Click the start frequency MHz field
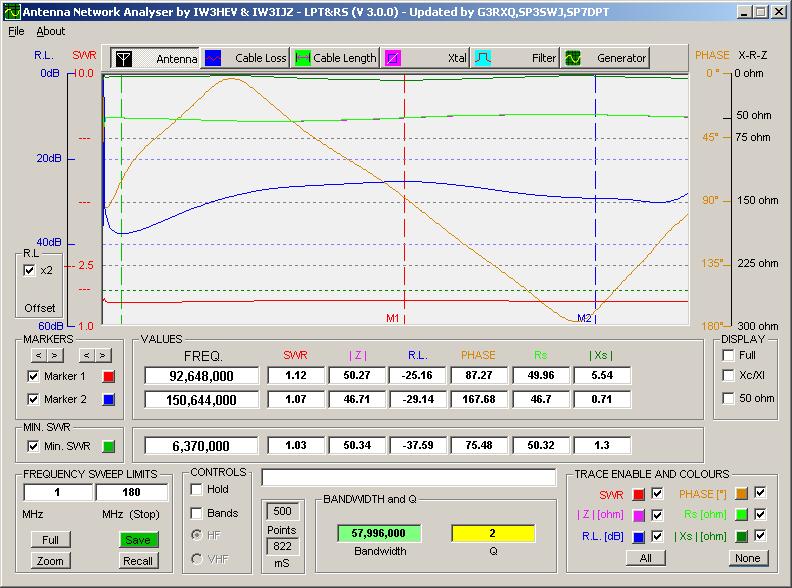This screenshot has width=792, height=588. pyautogui.click(x=57, y=492)
